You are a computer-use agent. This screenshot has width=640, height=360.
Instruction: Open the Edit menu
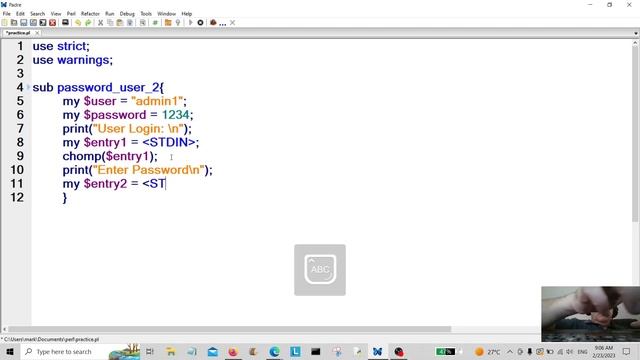click(20, 13)
